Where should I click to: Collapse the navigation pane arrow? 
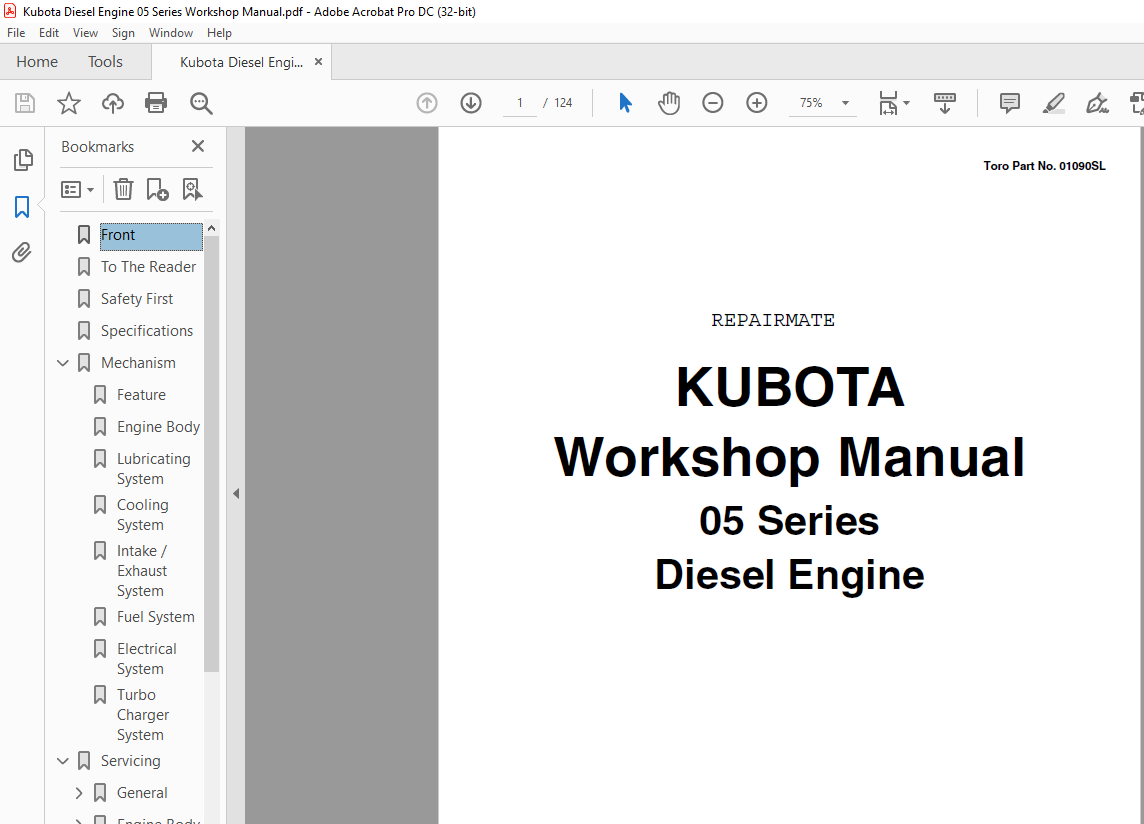tap(236, 493)
